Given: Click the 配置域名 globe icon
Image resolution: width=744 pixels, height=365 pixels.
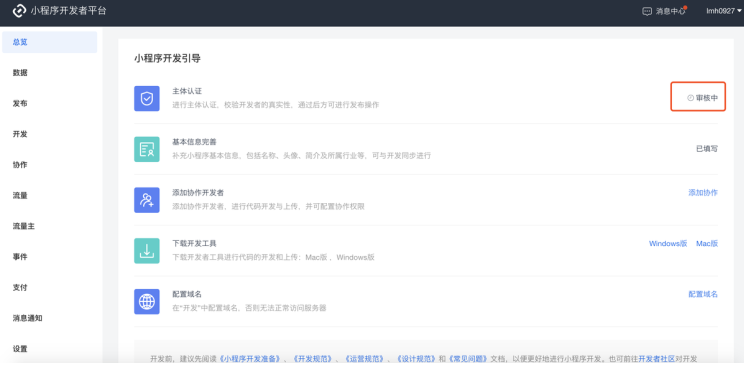Looking at the screenshot, I should [x=147, y=301].
